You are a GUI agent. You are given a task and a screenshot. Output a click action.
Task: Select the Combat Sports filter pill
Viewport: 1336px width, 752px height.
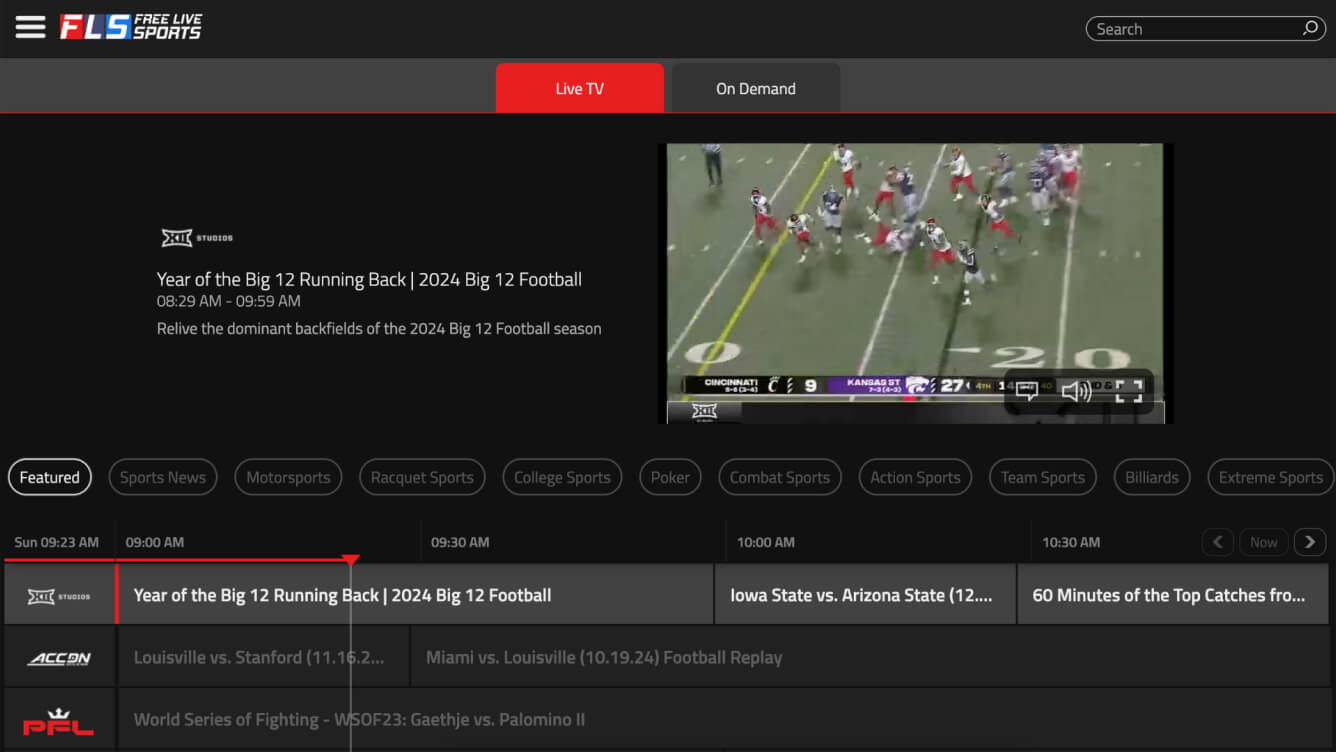(780, 477)
